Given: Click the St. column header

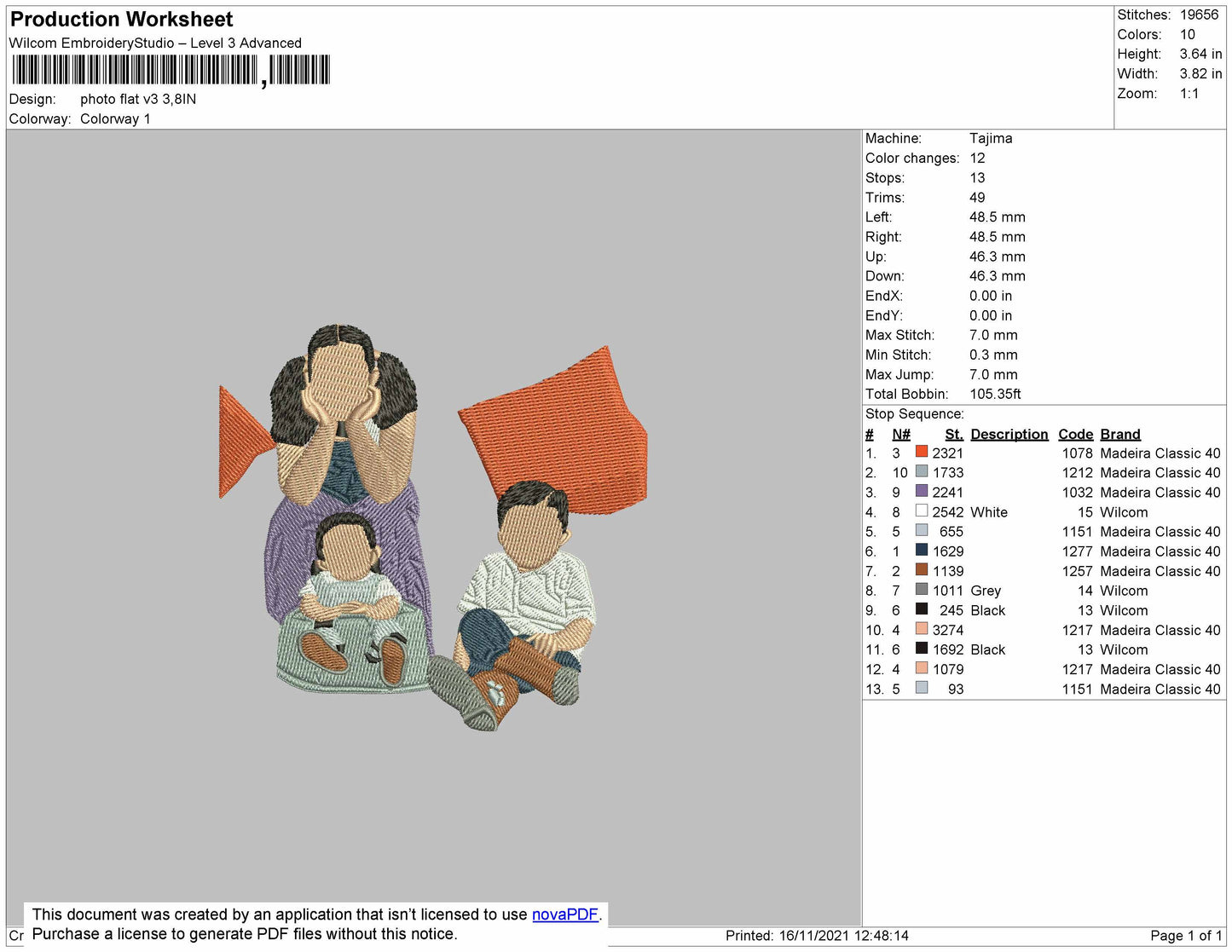Looking at the screenshot, I should 953,434.
